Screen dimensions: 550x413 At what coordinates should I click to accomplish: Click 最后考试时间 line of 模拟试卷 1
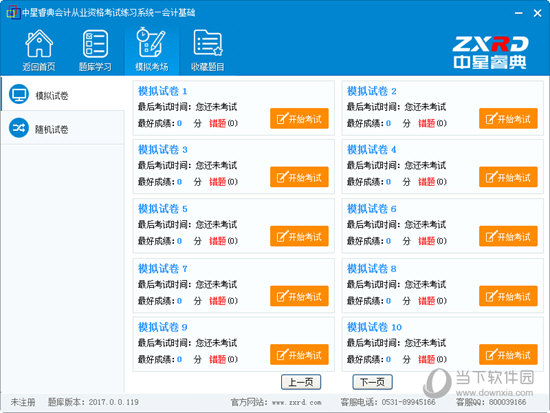pos(187,107)
